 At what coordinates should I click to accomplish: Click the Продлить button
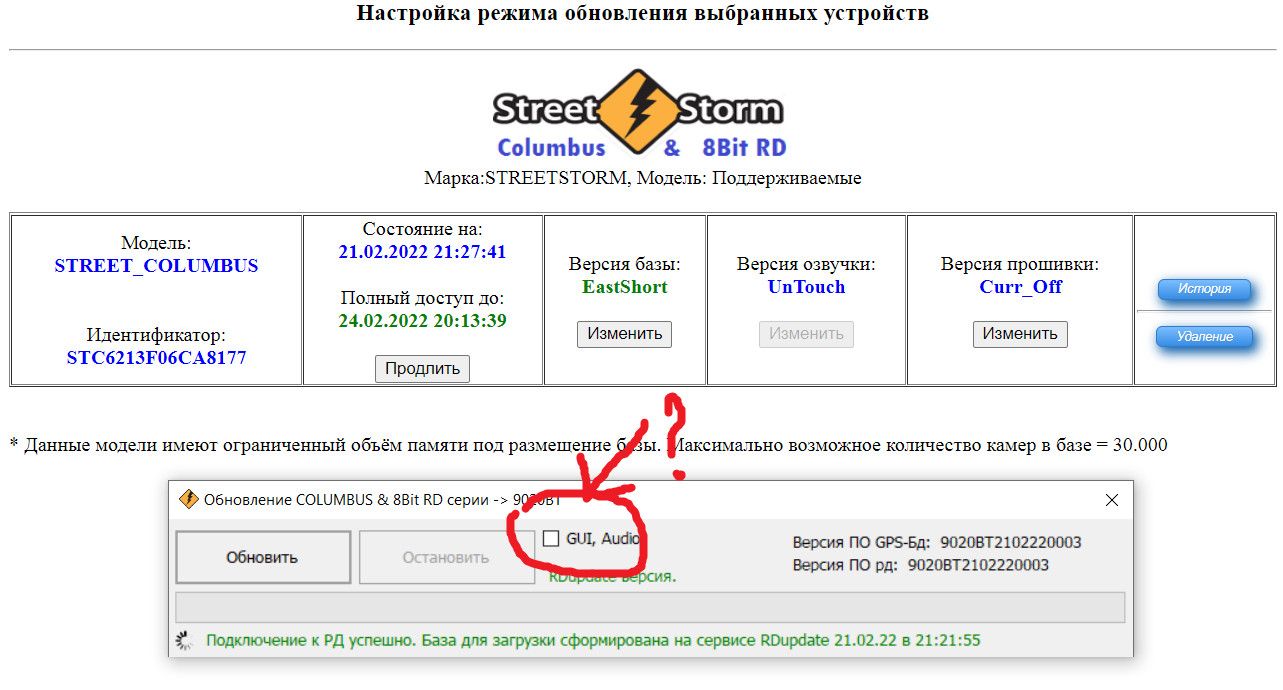click(422, 368)
